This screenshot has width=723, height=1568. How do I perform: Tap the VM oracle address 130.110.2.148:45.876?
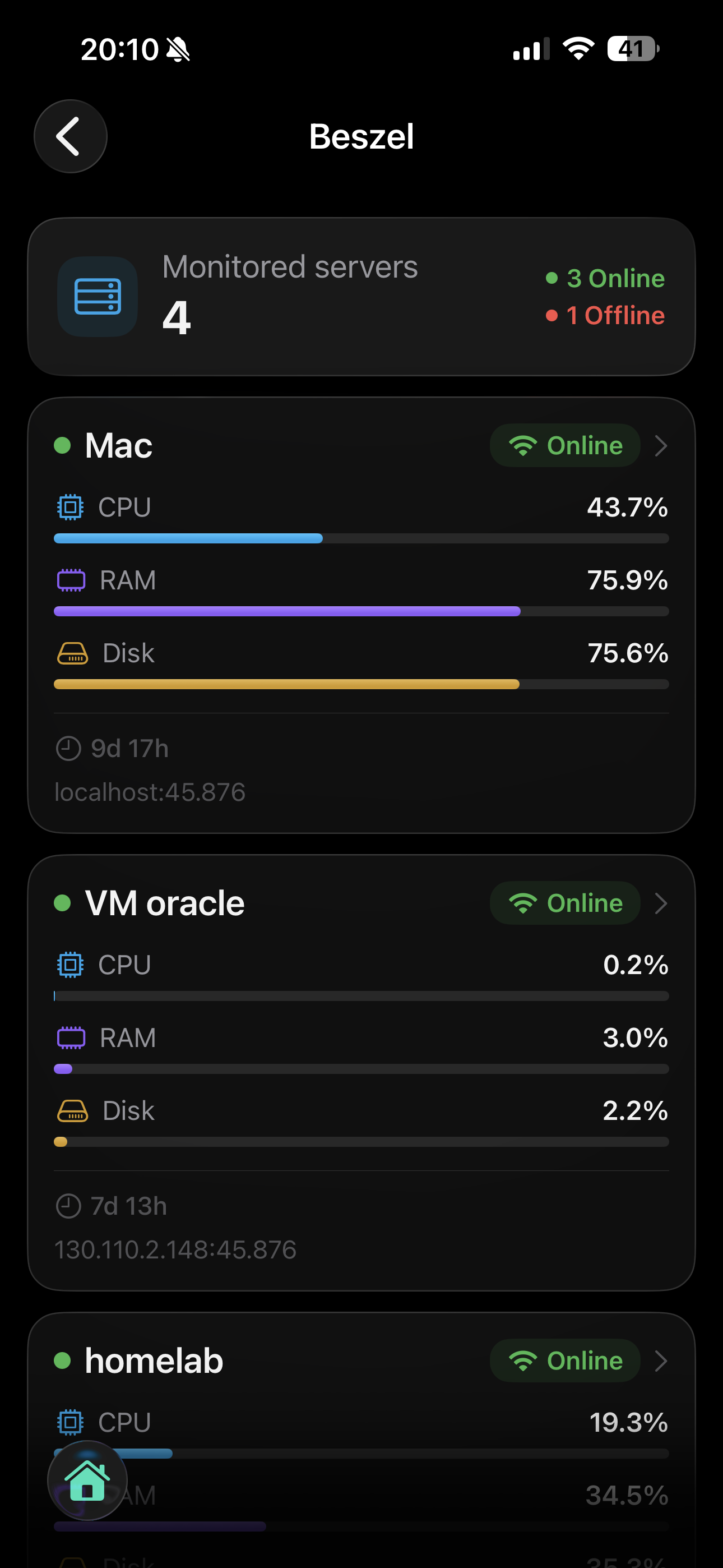click(x=175, y=1249)
